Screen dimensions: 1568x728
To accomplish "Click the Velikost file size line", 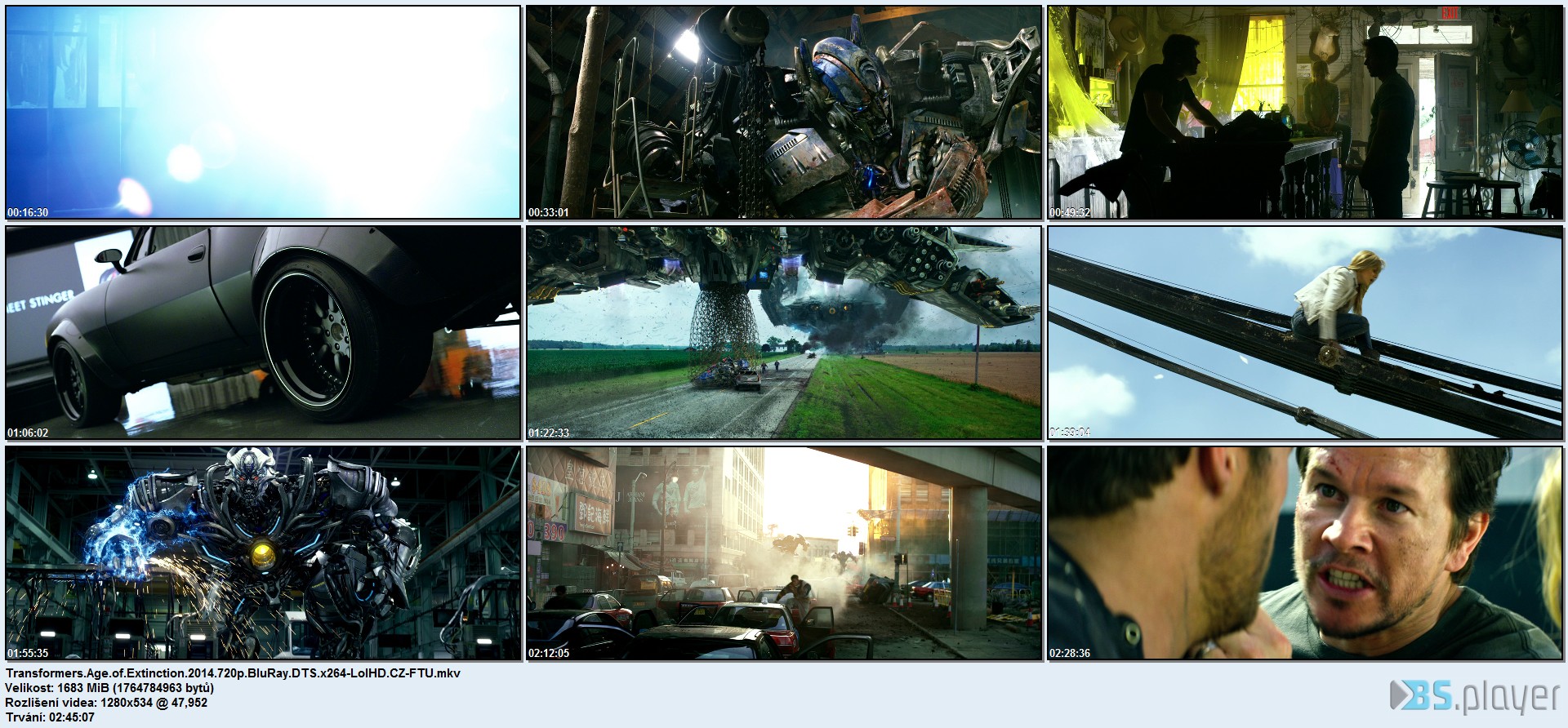I will pos(109,687).
